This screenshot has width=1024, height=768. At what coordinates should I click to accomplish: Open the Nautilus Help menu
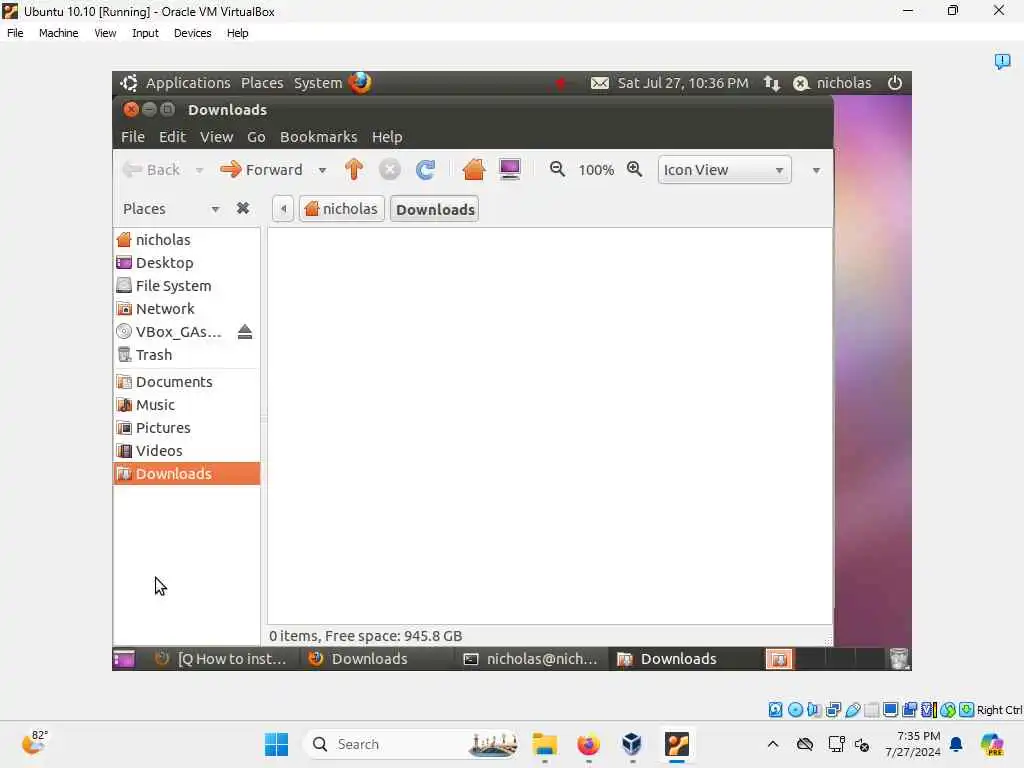[387, 137]
